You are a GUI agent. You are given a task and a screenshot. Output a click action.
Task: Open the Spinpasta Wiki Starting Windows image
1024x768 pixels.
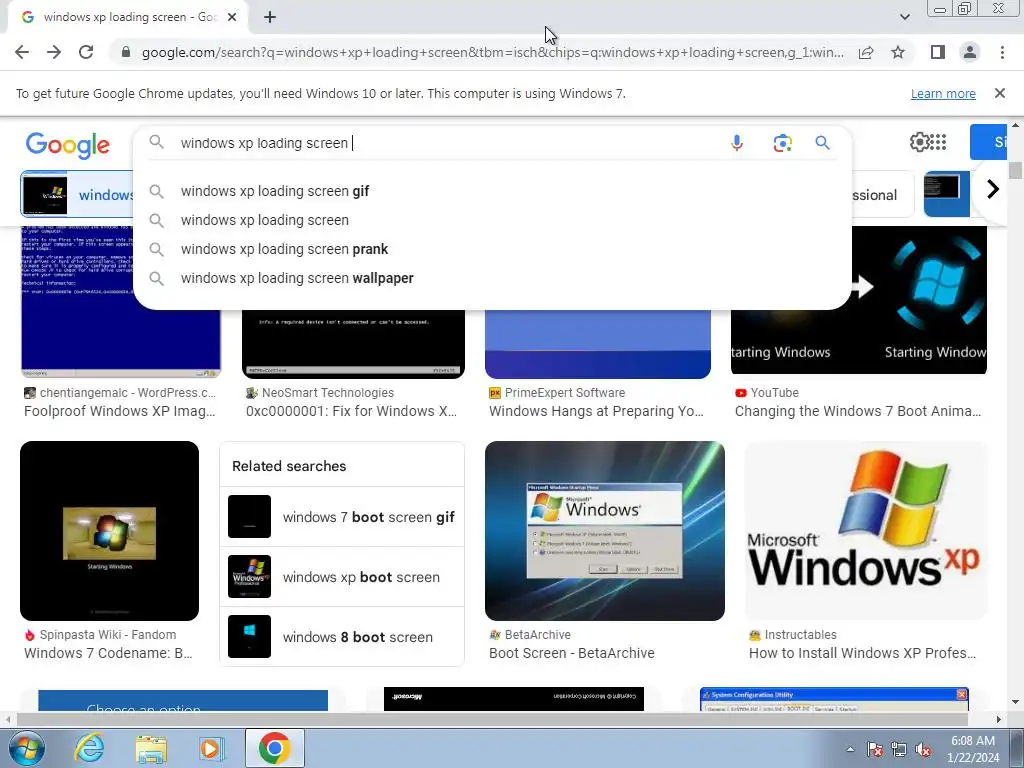110,531
